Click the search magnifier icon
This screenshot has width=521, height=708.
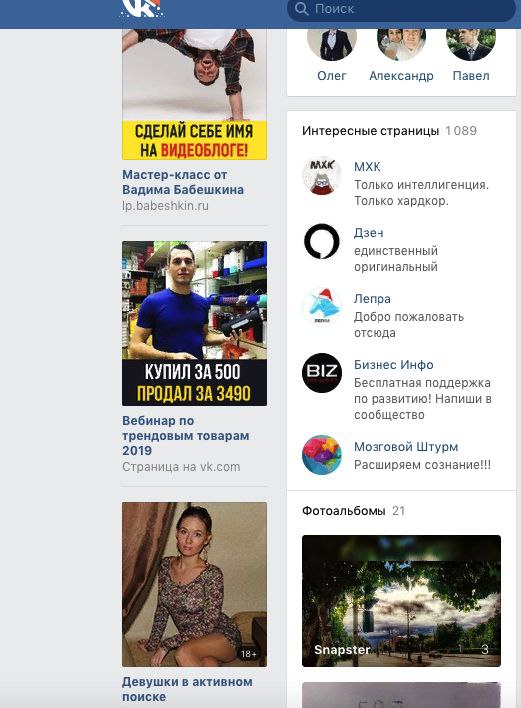(x=301, y=9)
